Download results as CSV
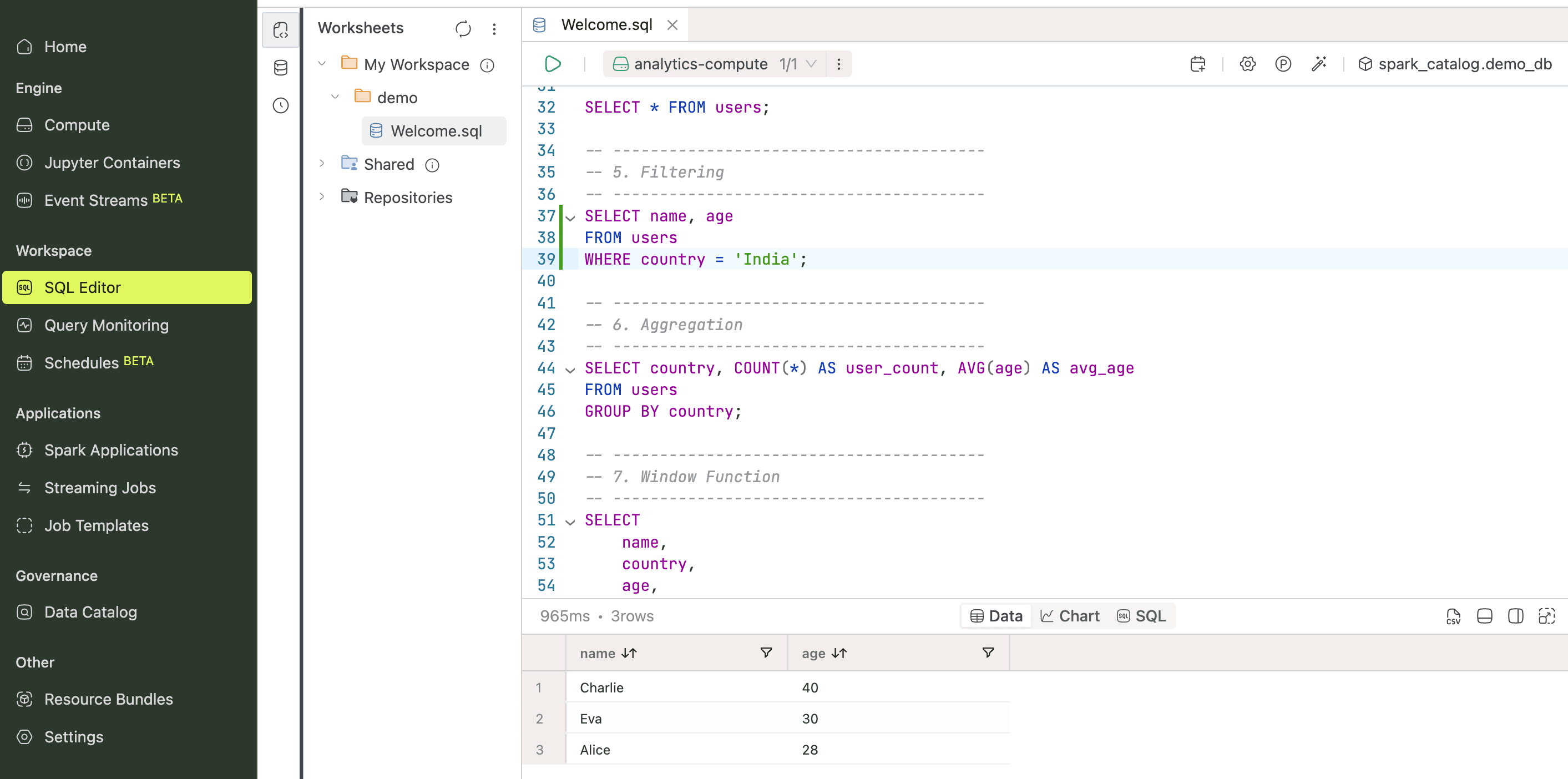 point(1453,616)
